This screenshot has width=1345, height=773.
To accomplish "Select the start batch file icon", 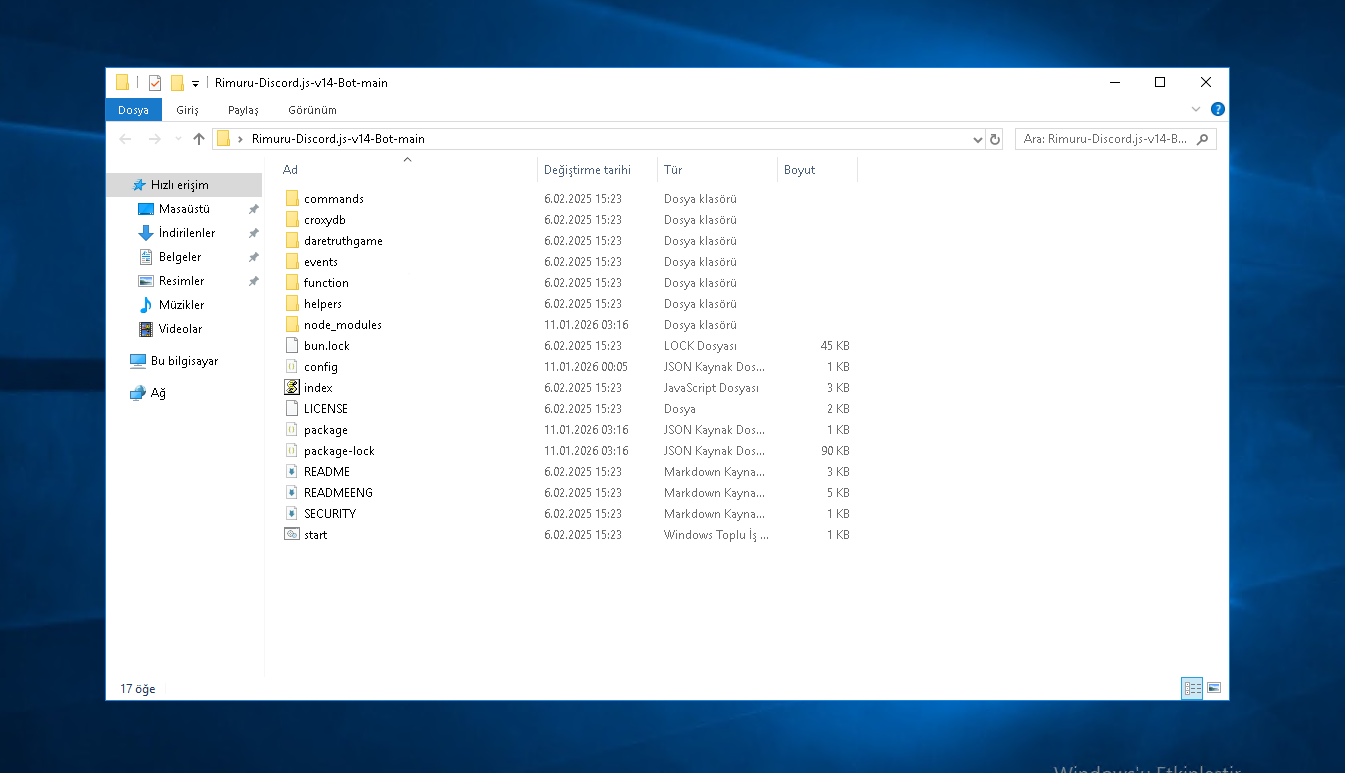I will tap(292, 535).
